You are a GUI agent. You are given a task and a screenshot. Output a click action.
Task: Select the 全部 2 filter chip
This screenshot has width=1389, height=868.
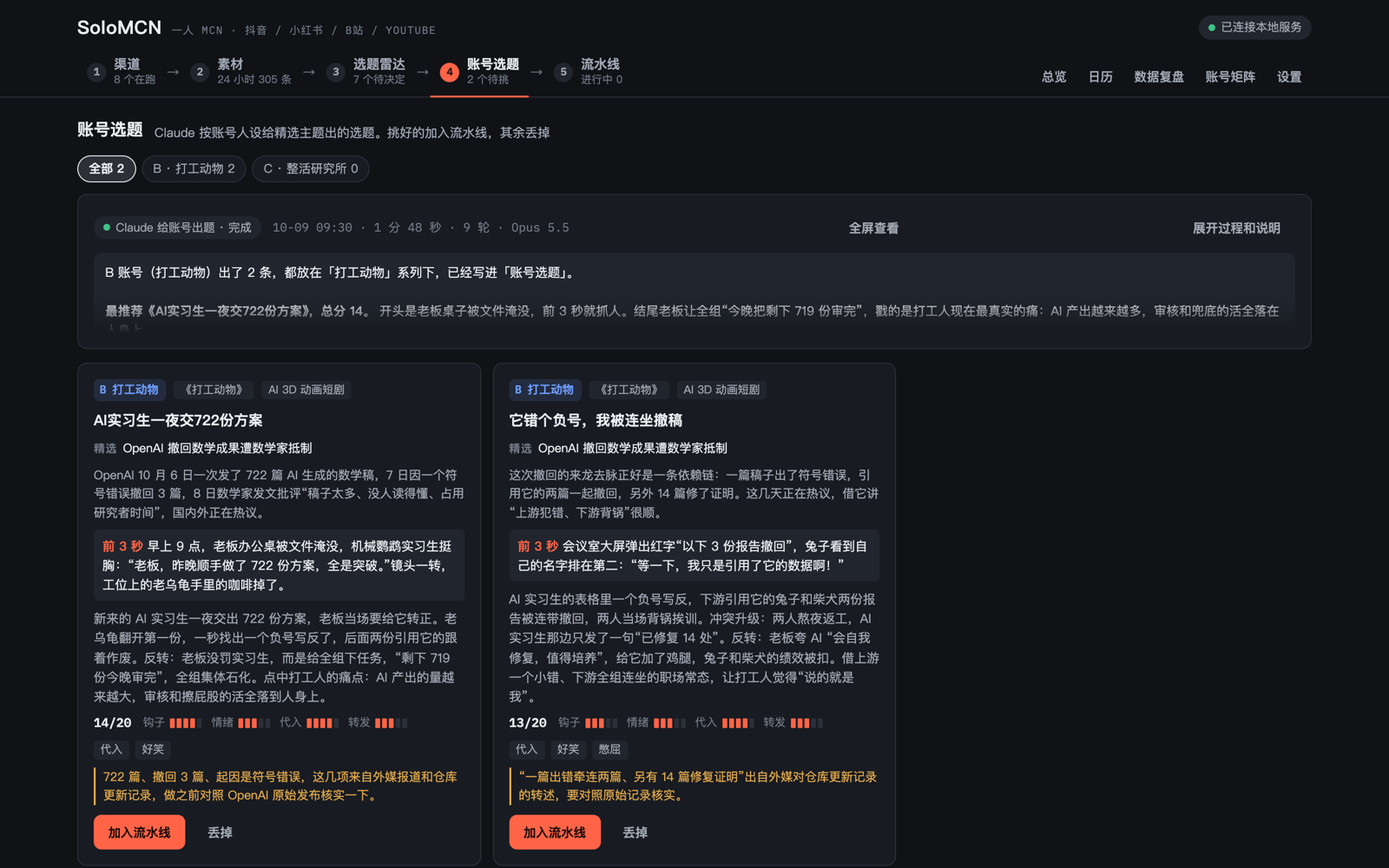107,168
